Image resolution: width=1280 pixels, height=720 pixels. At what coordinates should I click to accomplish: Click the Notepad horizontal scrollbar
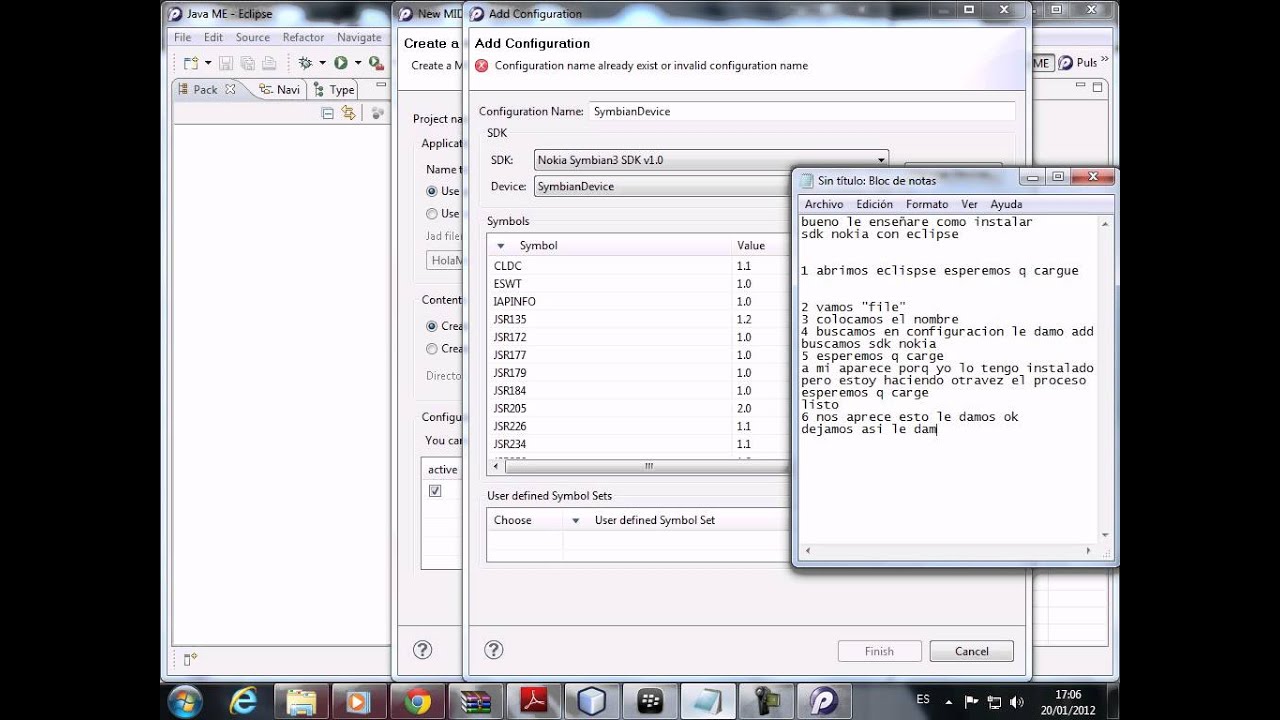click(948, 550)
